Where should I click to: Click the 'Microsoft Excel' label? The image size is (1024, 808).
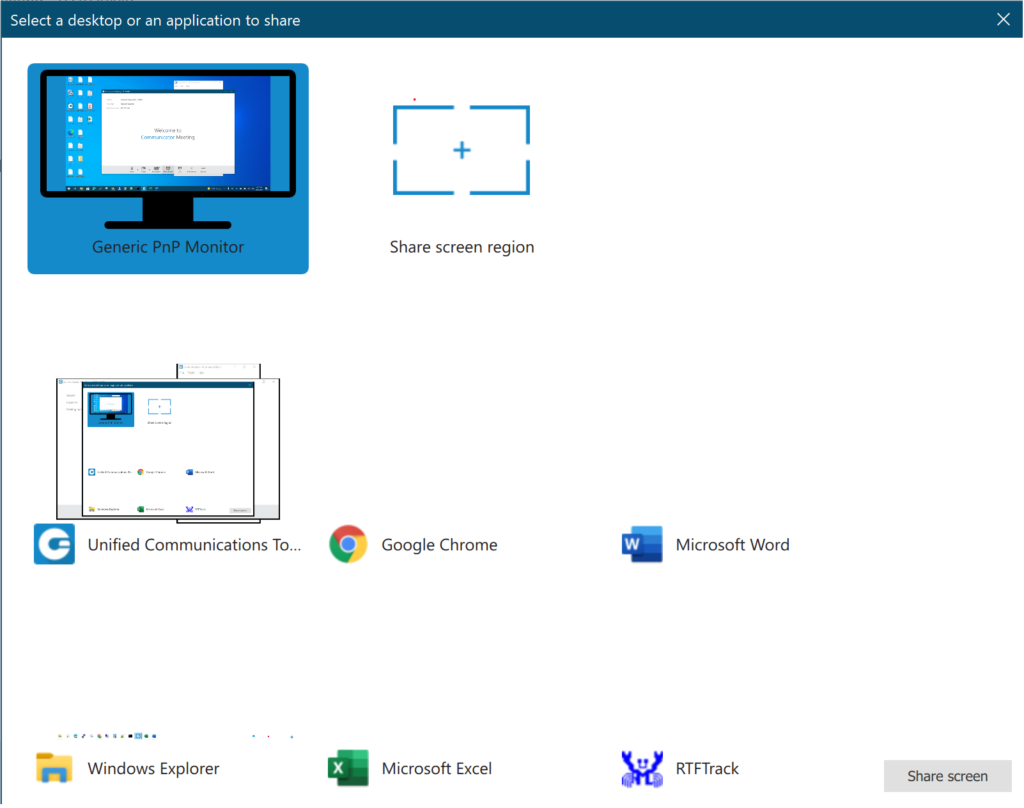click(x=437, y=769)
